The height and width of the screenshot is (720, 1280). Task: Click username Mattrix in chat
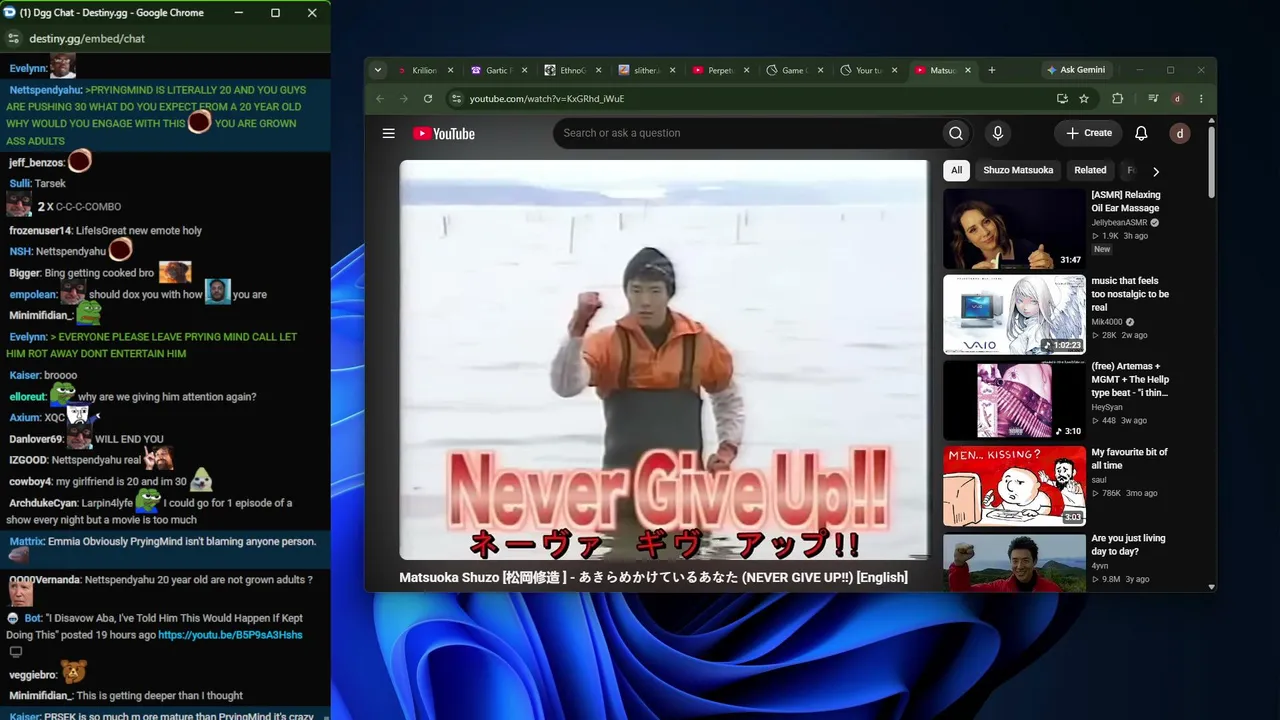[25, 542]
